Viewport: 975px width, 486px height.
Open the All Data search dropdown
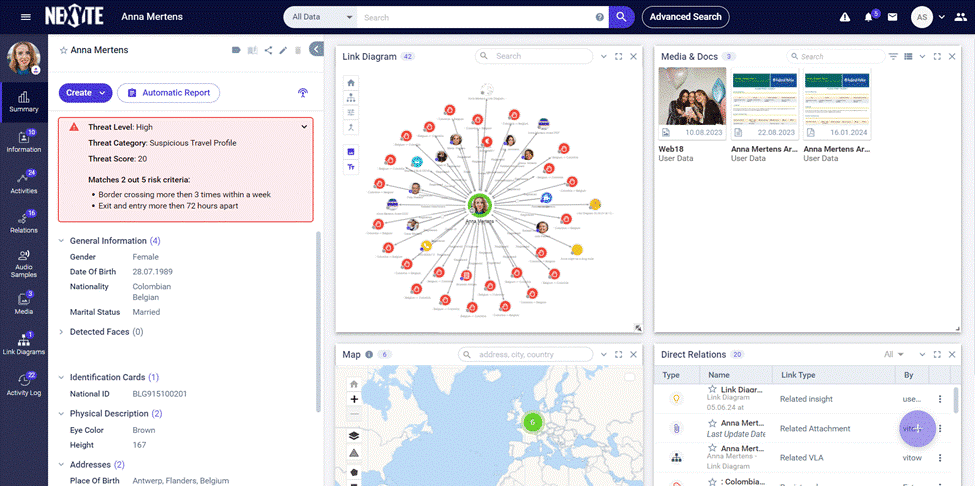(x=321, y=17)
